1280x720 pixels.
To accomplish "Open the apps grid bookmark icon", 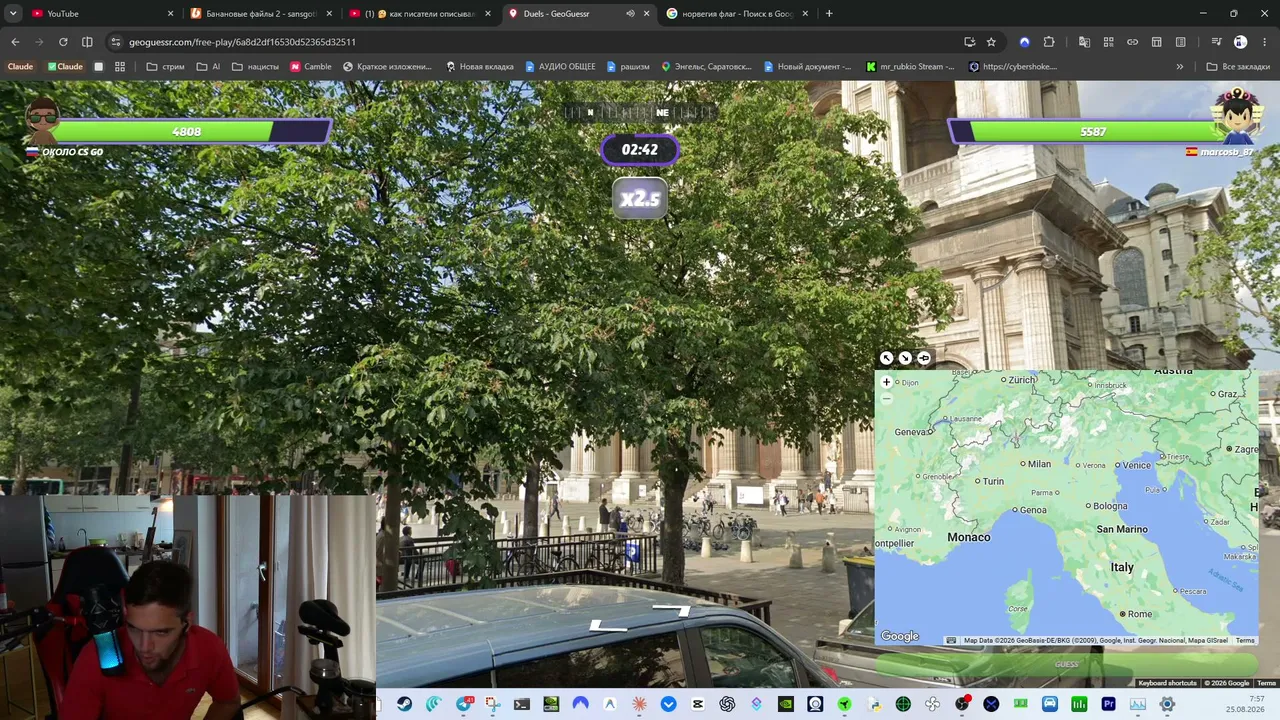I will coord(120,67).
